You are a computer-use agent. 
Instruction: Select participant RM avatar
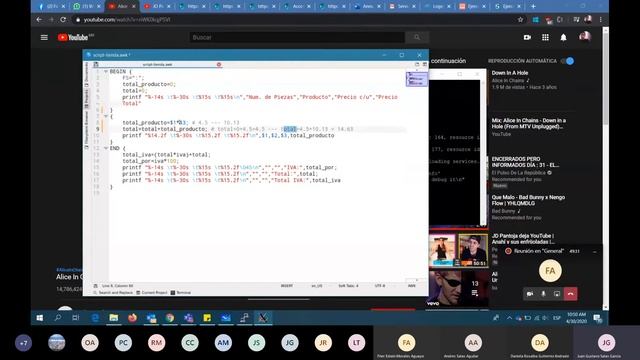156,343
